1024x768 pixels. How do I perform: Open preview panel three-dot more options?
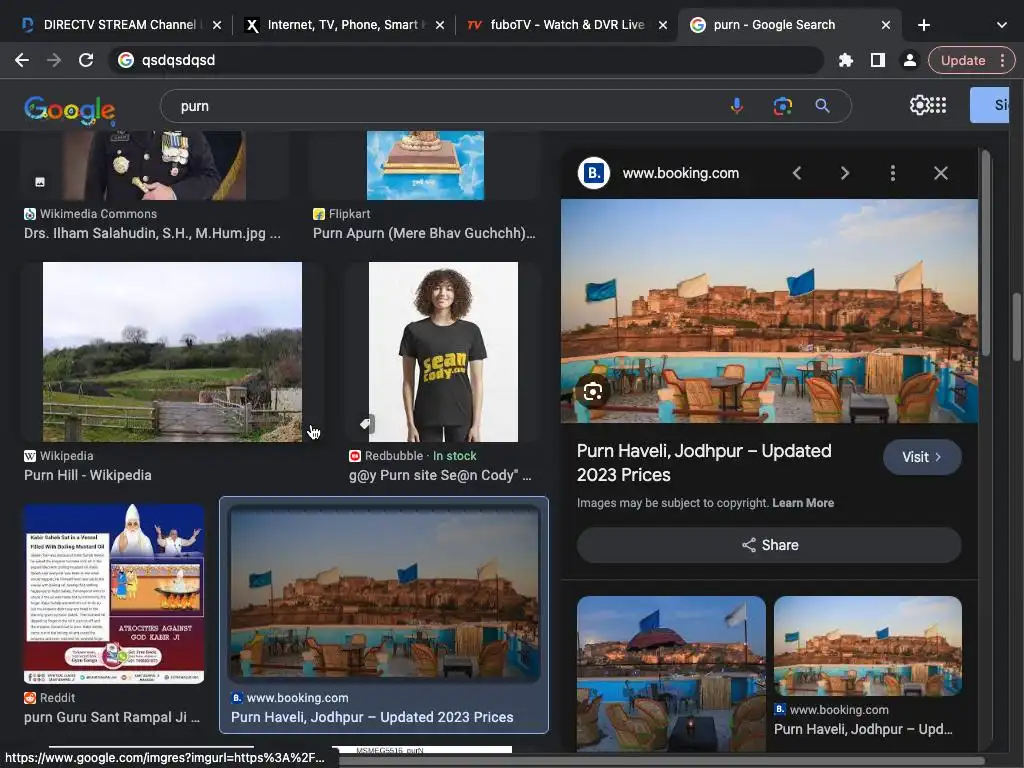893,173
